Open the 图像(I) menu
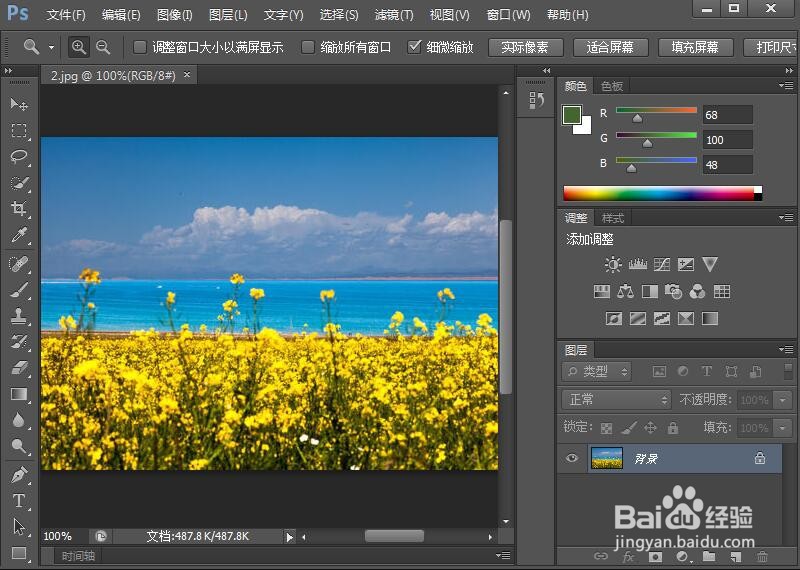 [x=174, y=15]
